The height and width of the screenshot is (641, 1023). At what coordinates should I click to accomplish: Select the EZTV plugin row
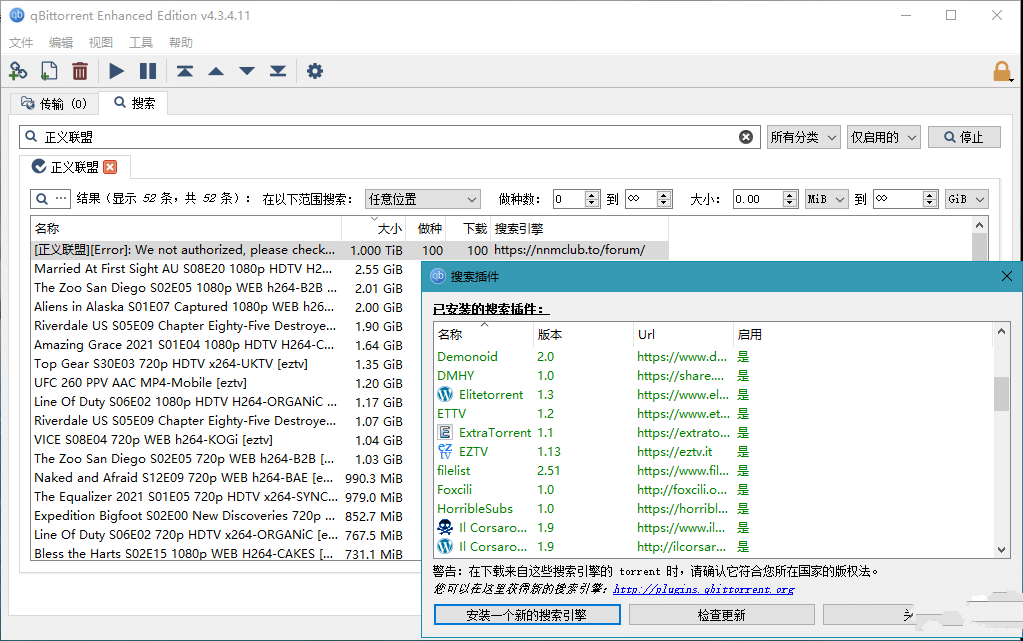coord(474,452)
